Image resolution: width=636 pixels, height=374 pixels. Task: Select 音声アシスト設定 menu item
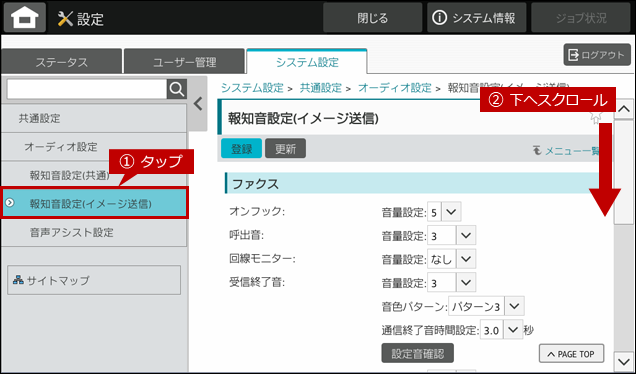94,232
